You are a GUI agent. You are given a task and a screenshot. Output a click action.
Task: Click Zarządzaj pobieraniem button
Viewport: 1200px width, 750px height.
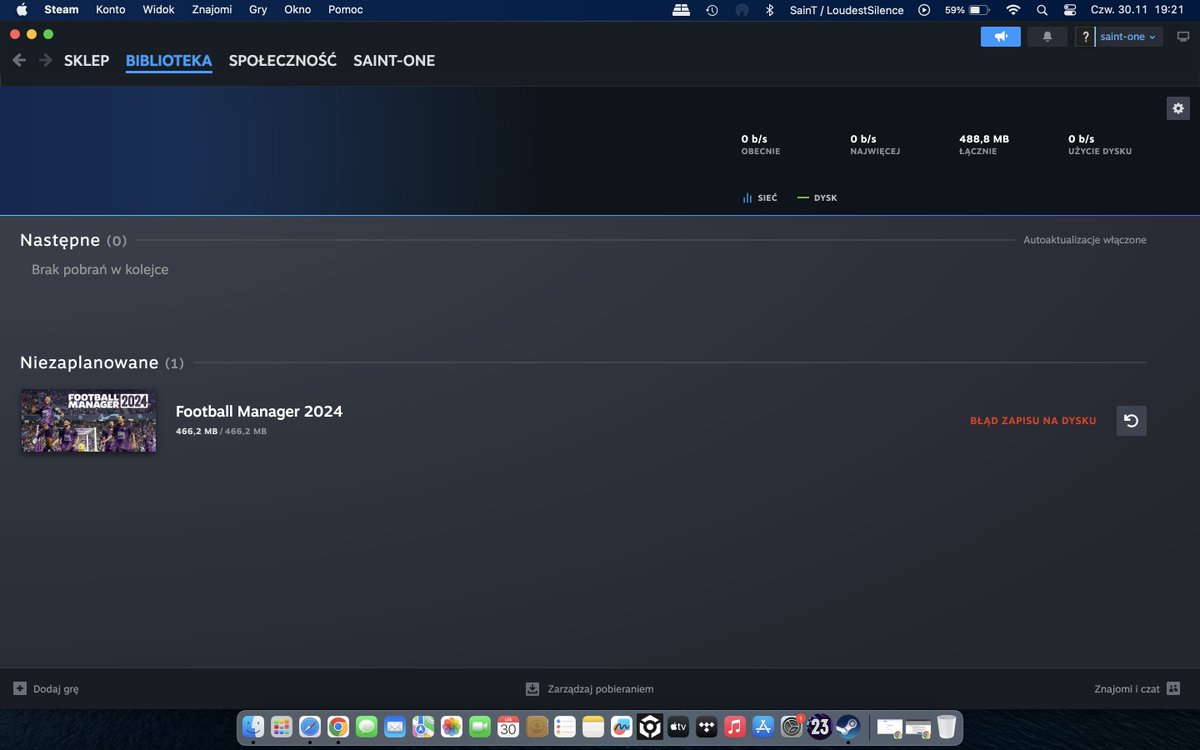click(x=590, y=689)
